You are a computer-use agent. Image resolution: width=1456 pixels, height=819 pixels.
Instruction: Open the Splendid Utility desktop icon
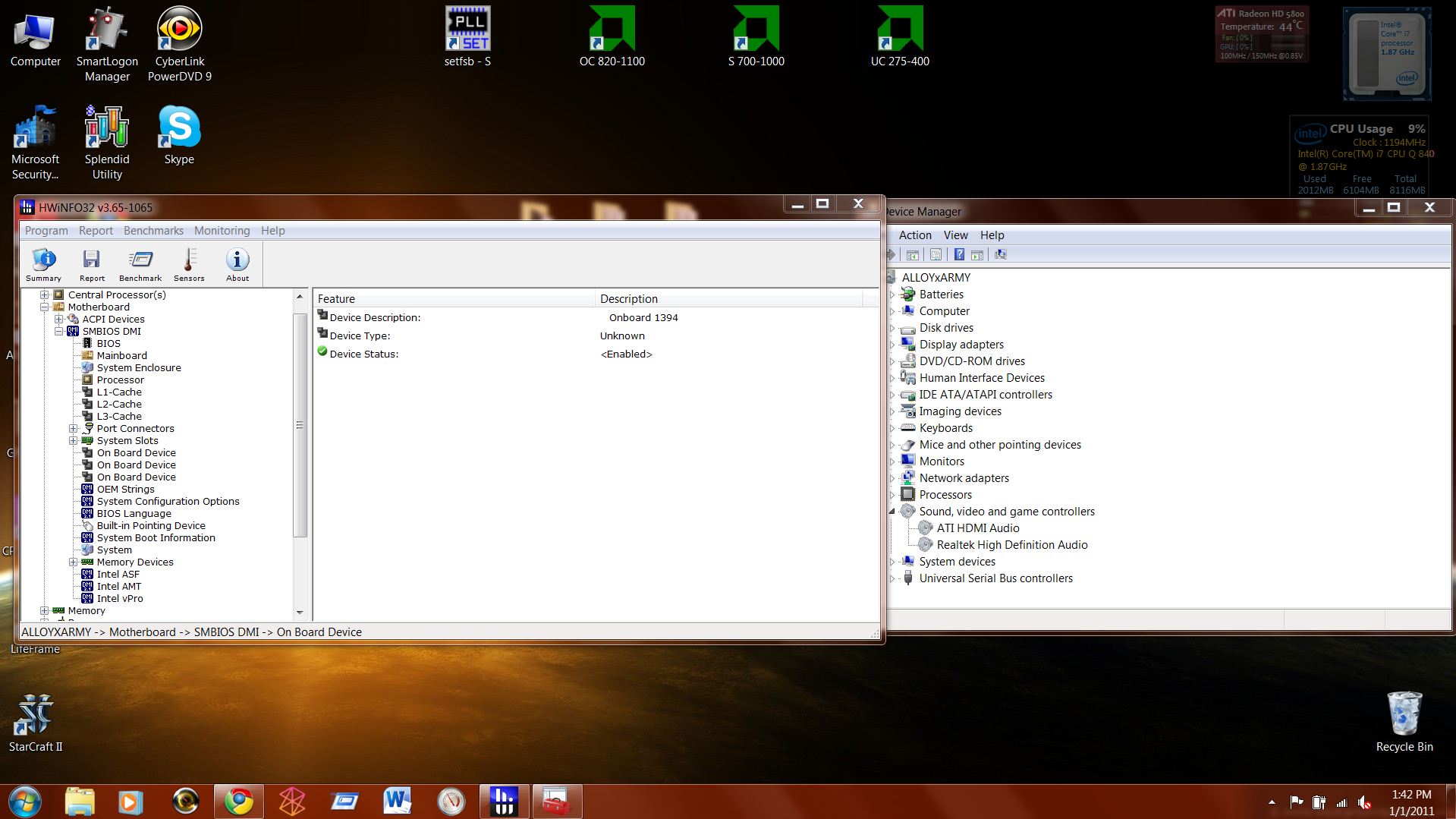tap(107, 143)
